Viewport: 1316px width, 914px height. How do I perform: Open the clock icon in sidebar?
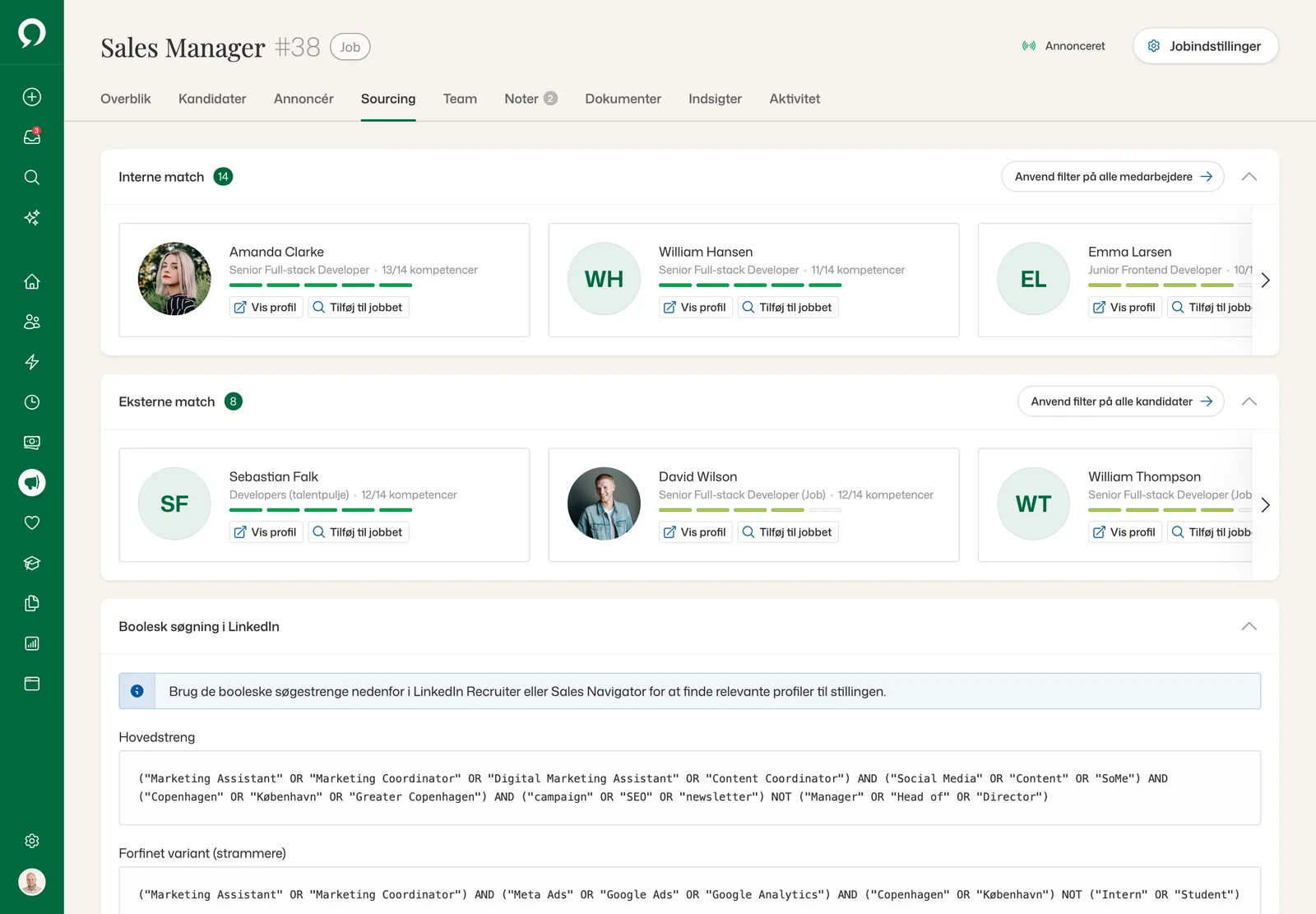32,402
